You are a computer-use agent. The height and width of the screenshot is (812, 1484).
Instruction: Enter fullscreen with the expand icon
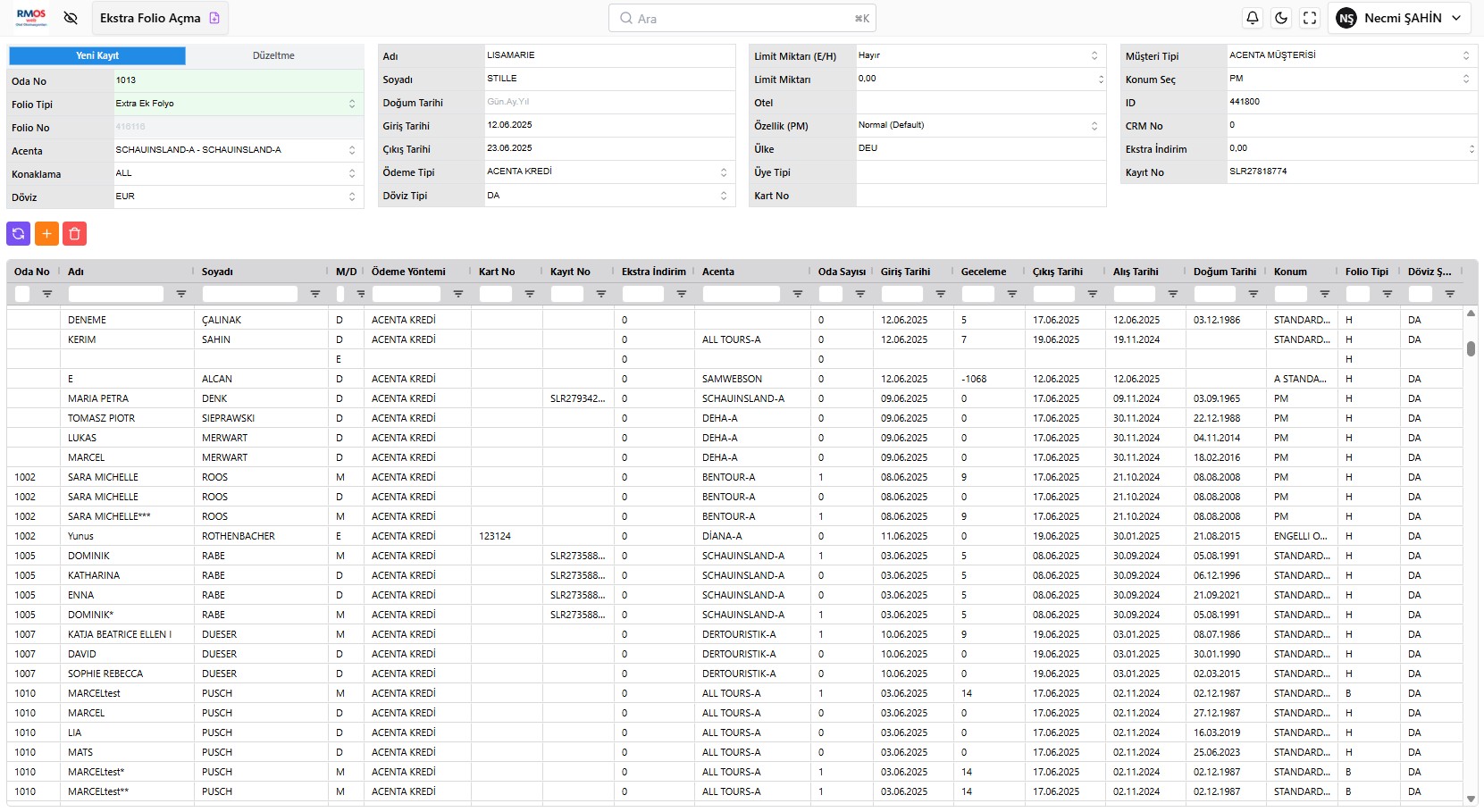[x=1310, y=18]
